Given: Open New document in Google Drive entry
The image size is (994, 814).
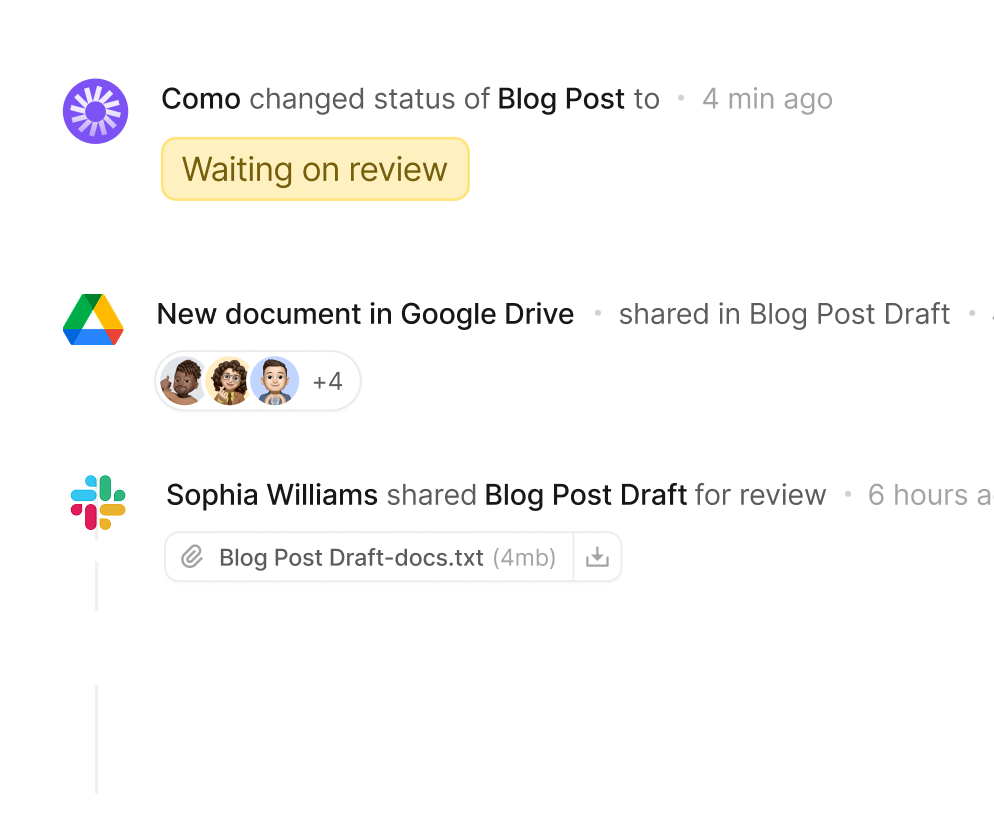Looking at the screenshot, I should [x=365, y=314].
